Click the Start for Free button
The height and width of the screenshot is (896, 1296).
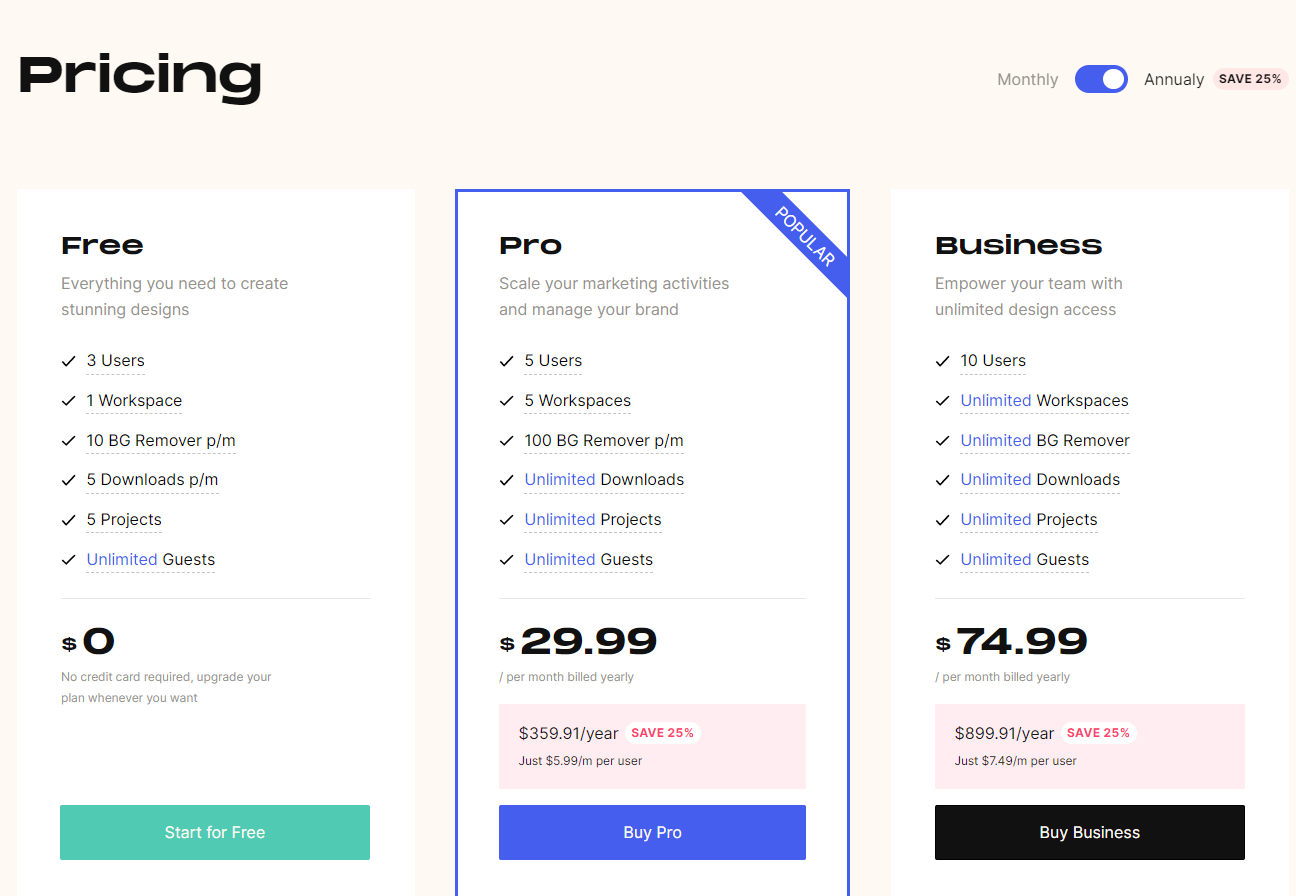click(215, 832)
